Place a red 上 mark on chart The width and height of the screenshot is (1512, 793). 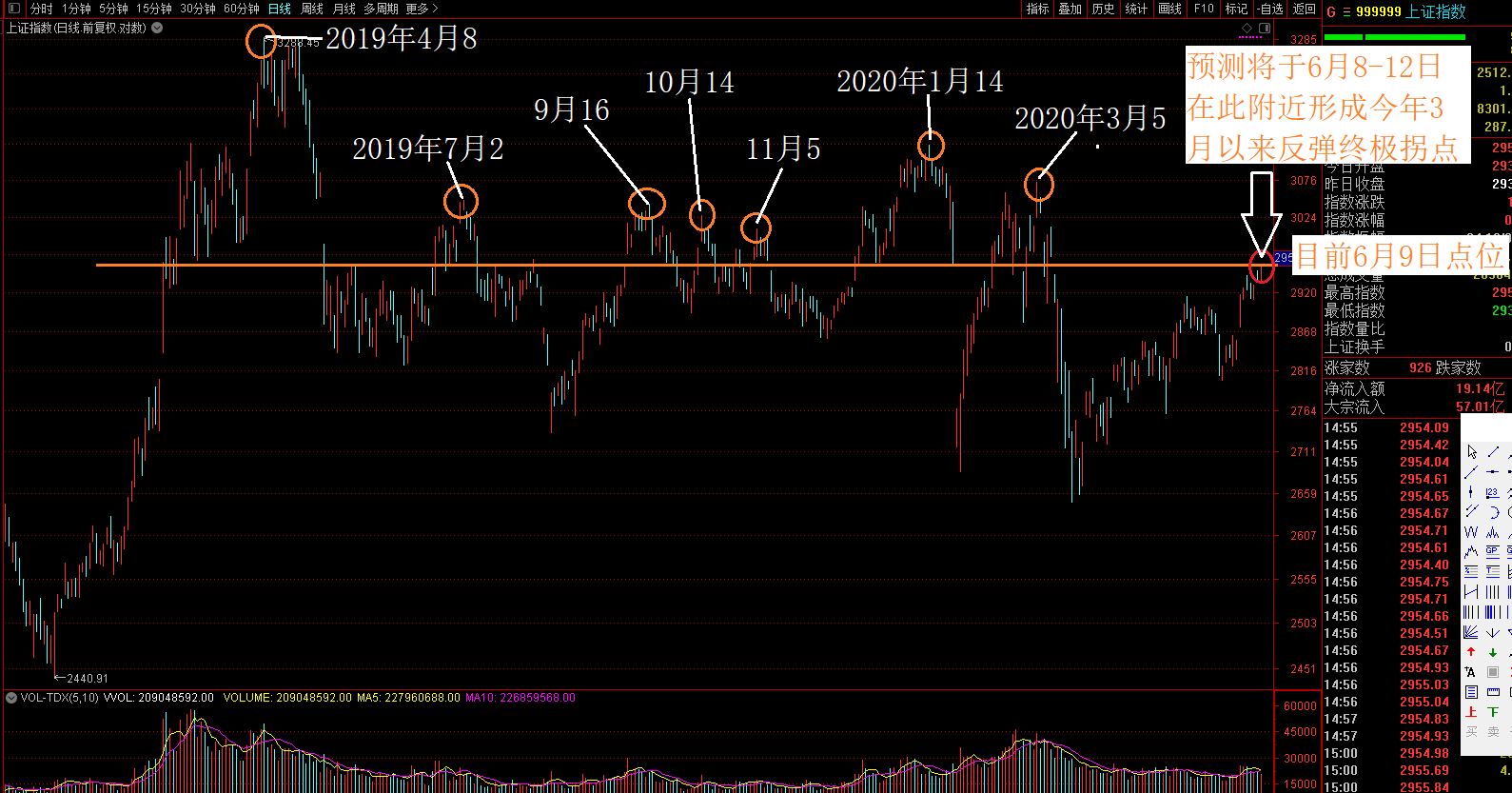(1471, 711)
